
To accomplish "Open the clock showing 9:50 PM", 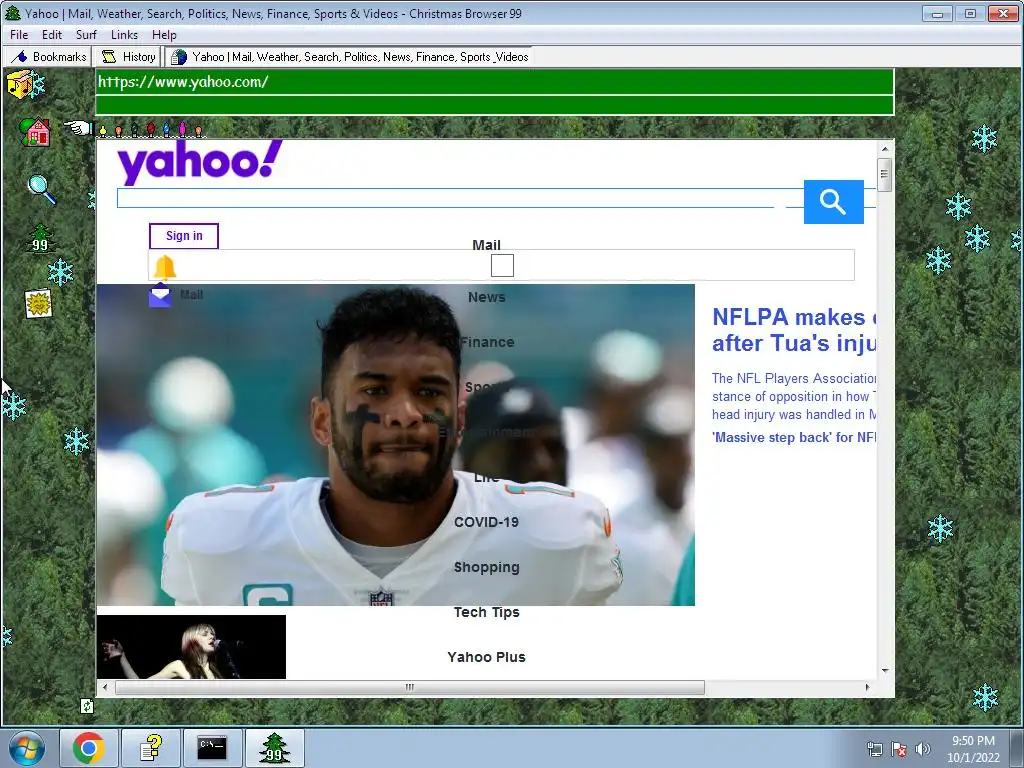I will [x=973, y=749].
